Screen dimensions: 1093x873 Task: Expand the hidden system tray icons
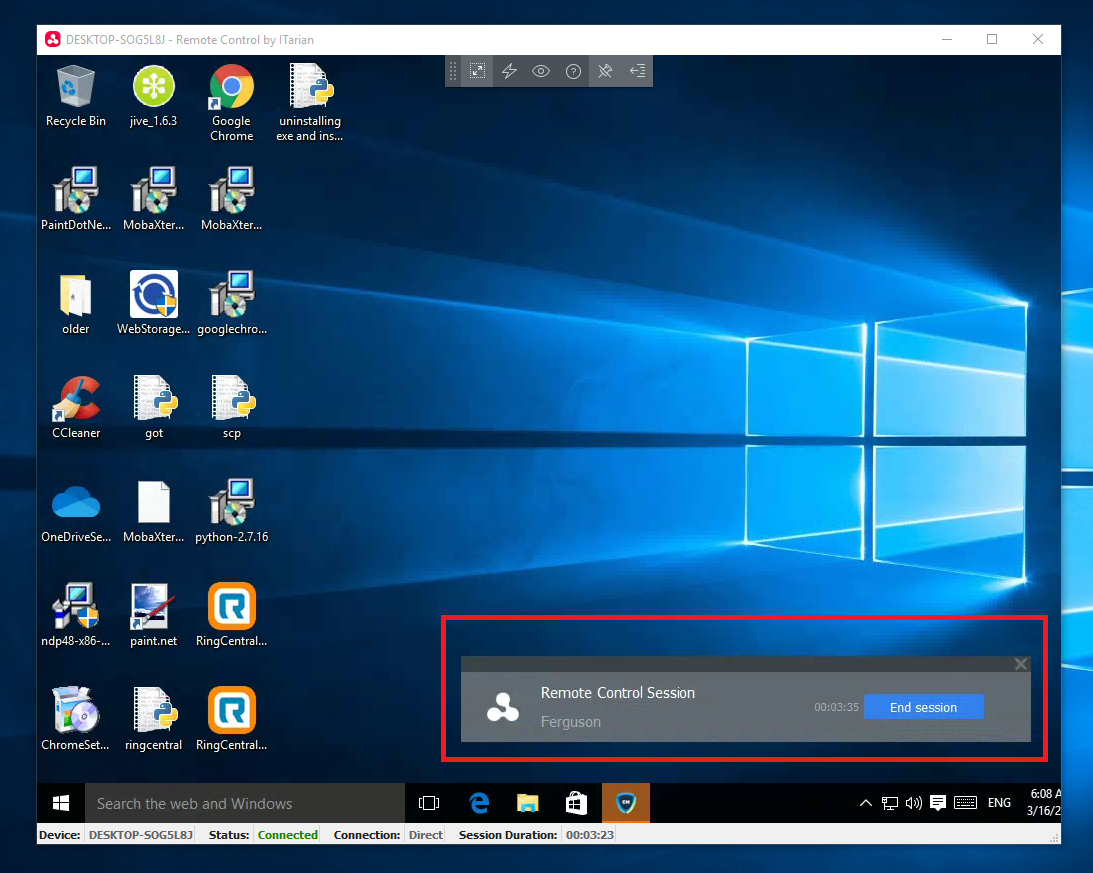point(865,803)
